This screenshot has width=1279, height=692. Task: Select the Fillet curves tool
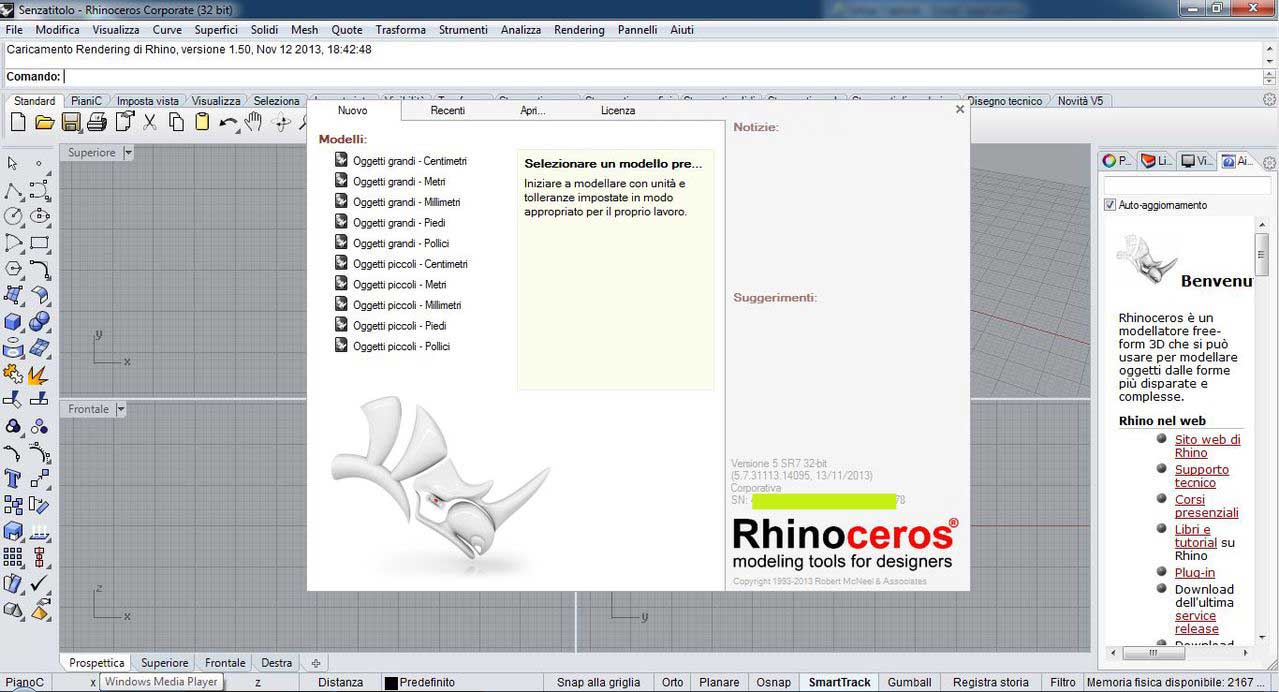tap(40, 269)
